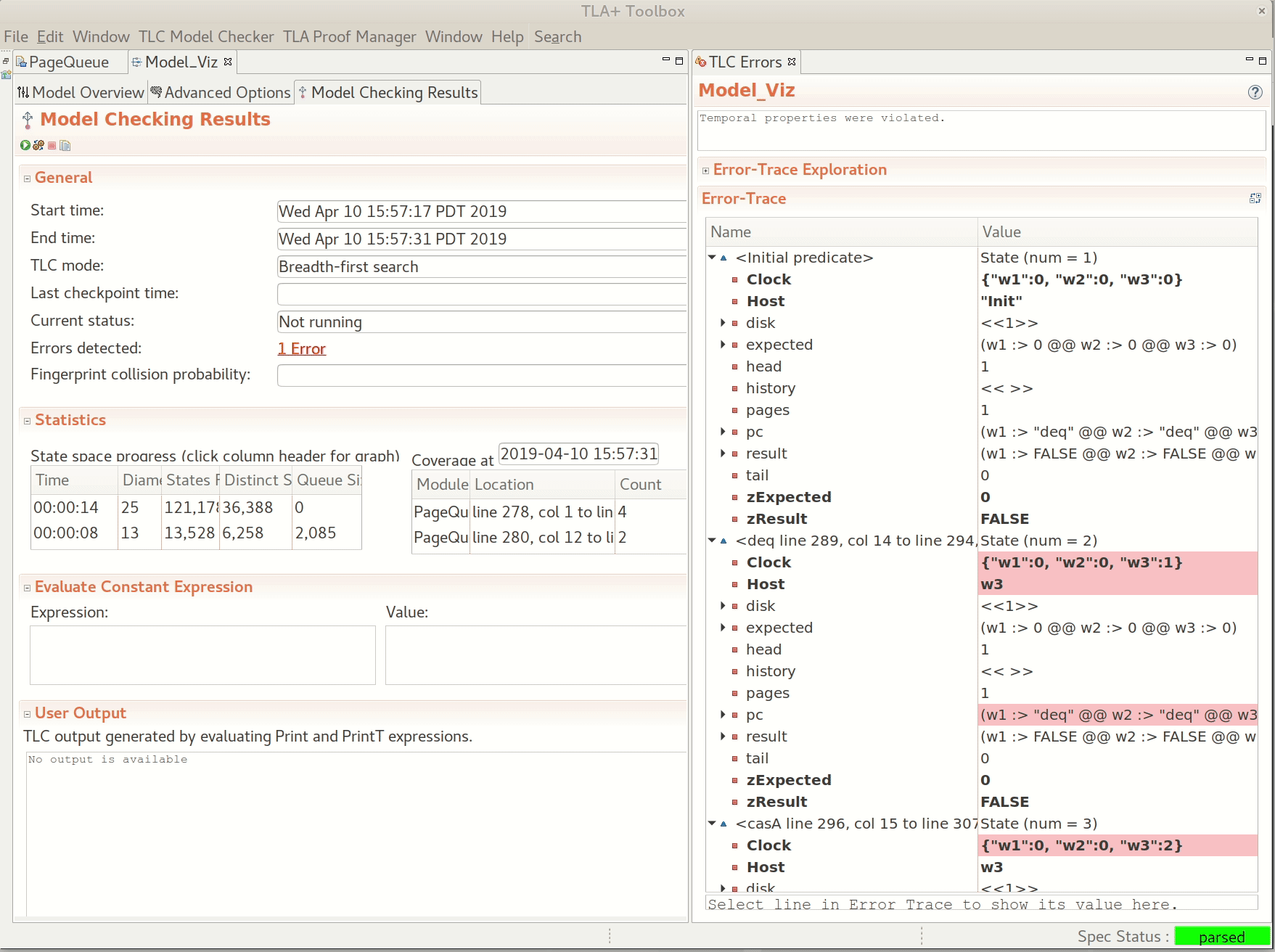
Task: Toggle expand/collapse all in the Error-Trace header
Action: click(1255, 198)
